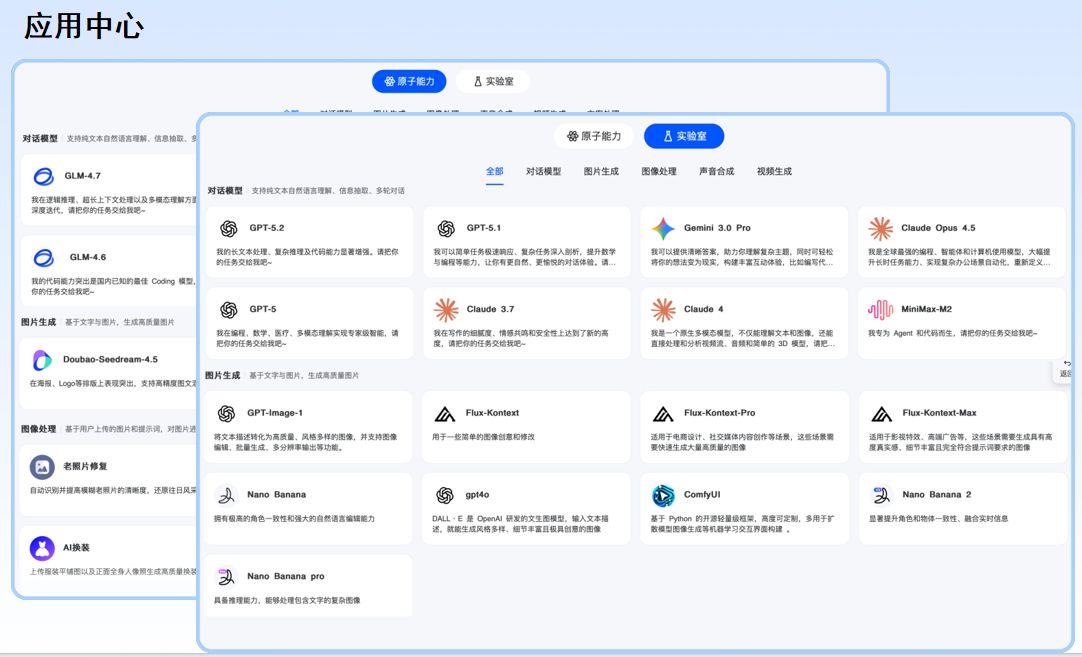Click the GLM-4.7 logo in back window

tap(43, 177)
